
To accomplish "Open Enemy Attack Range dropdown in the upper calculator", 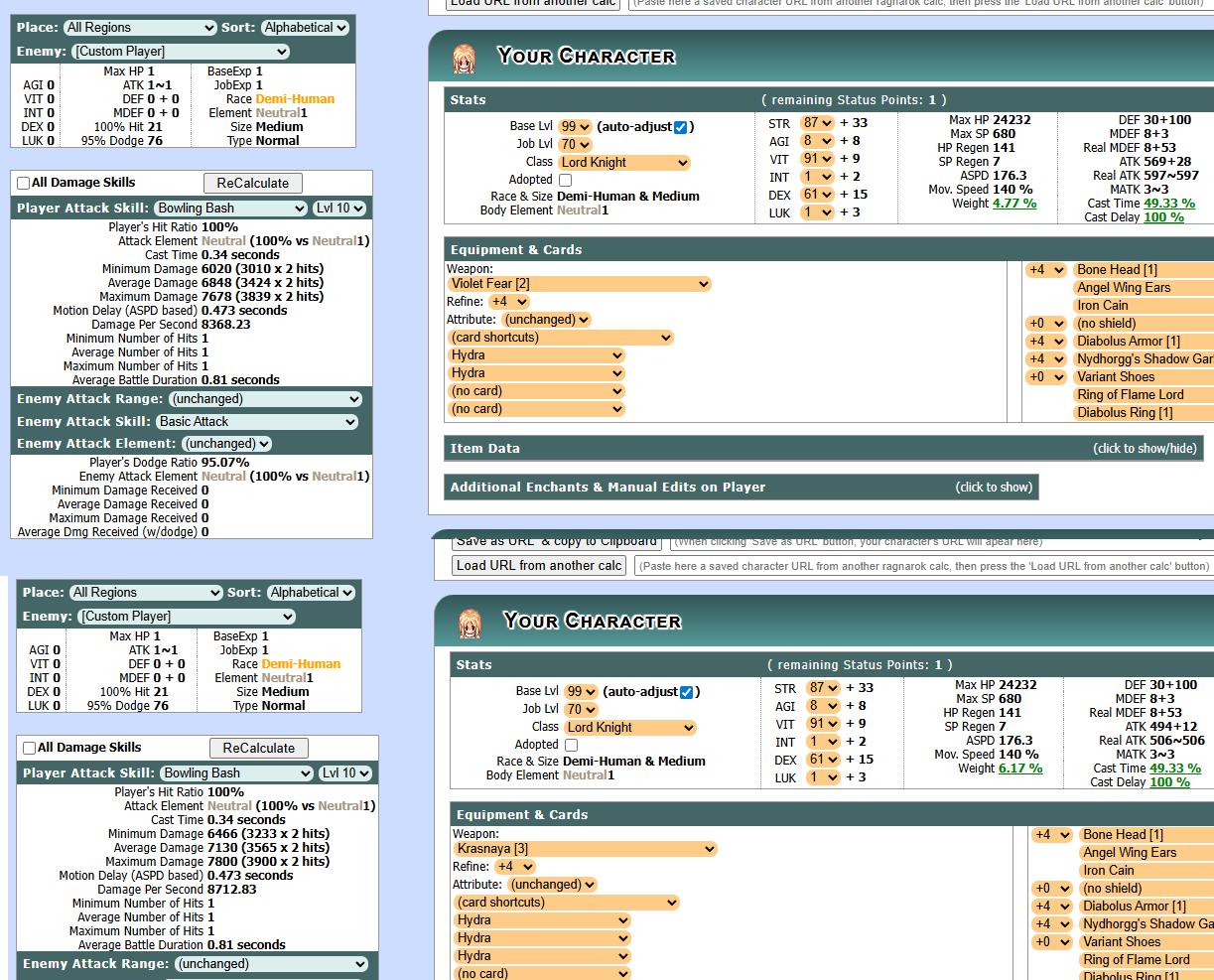I will click(x=265, y=399).
